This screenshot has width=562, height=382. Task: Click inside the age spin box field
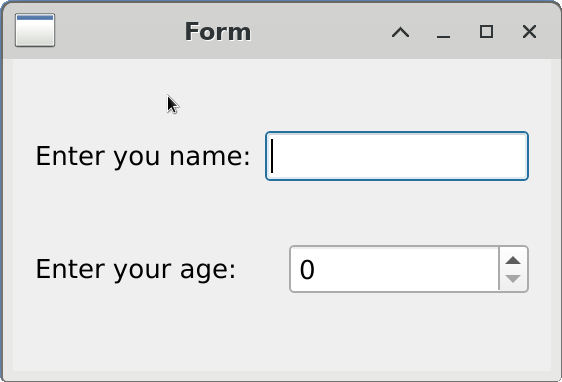394,269
